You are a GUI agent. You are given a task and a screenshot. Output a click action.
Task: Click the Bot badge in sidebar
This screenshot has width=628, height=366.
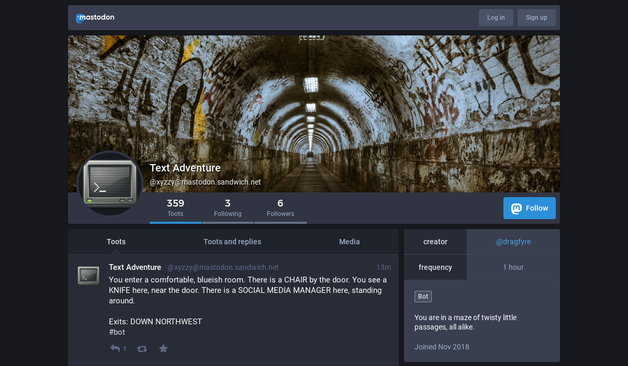pyautogui.click(x=423, y=297)
